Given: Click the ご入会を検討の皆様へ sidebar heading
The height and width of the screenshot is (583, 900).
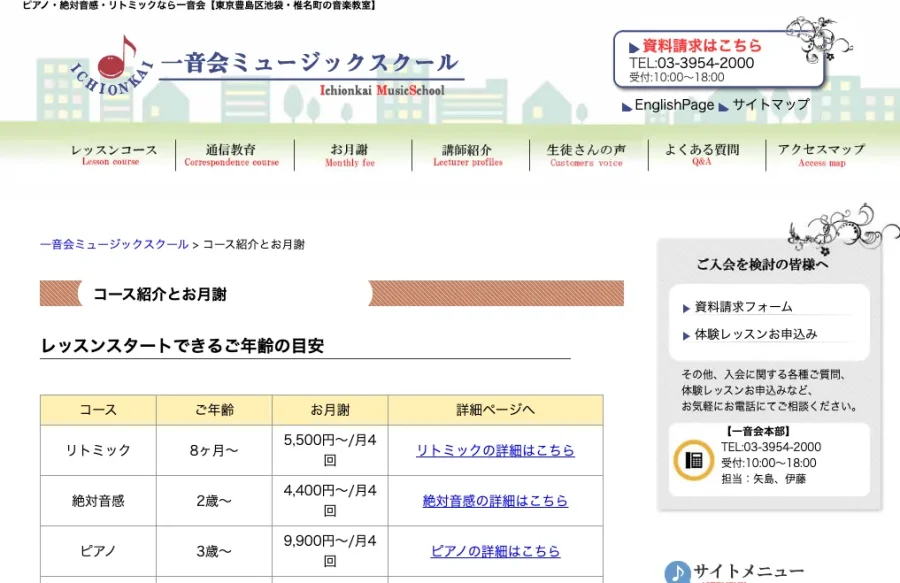Looking at the screenshot, I should 762,265.
